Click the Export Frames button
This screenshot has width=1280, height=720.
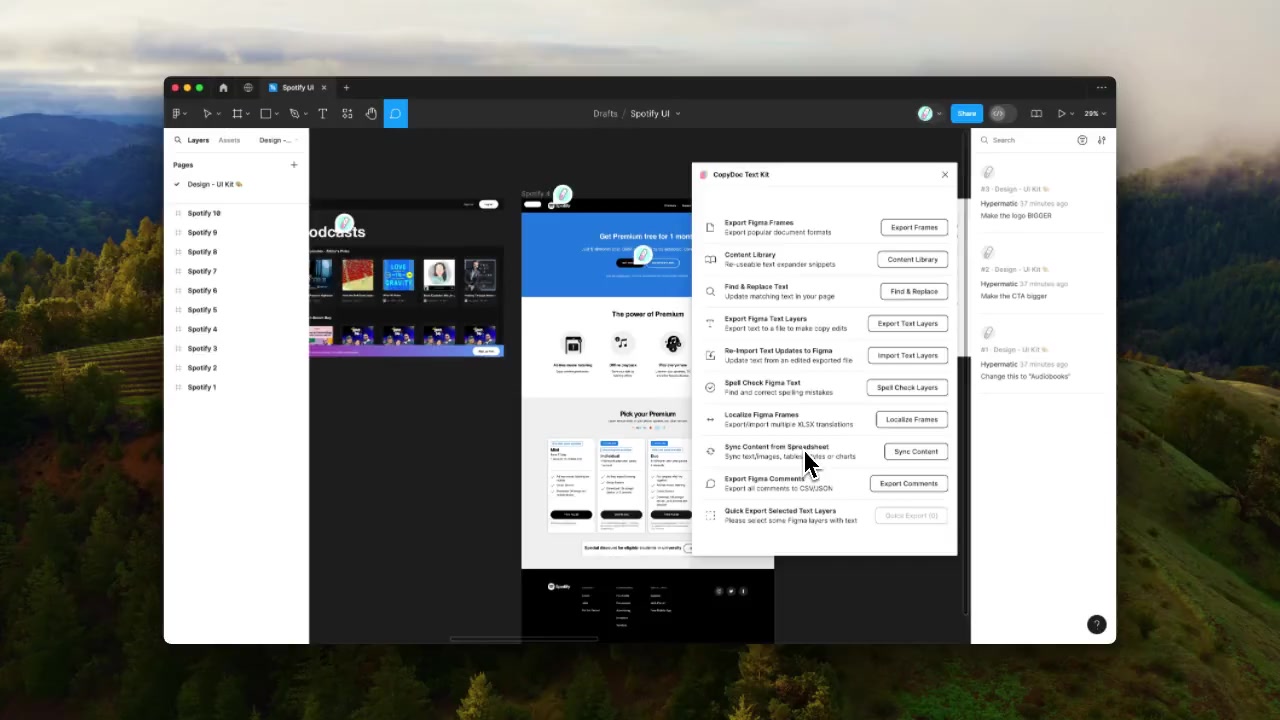tap(914, 227)
